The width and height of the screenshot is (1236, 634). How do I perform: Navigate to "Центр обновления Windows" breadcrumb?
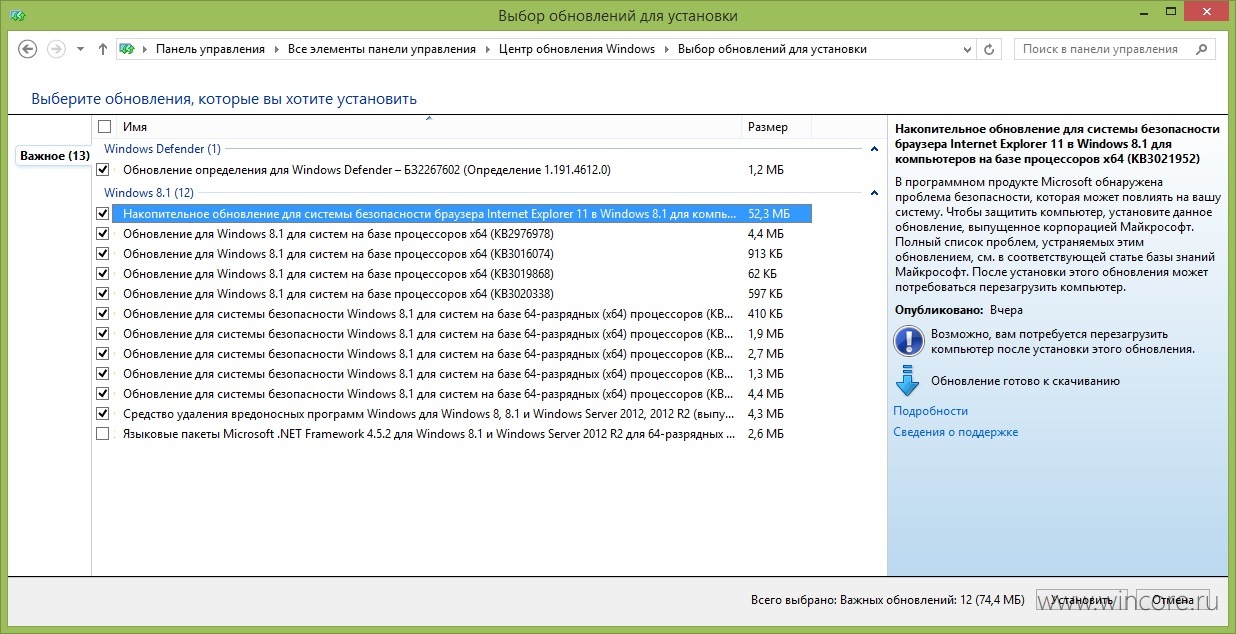pos(577,49)
